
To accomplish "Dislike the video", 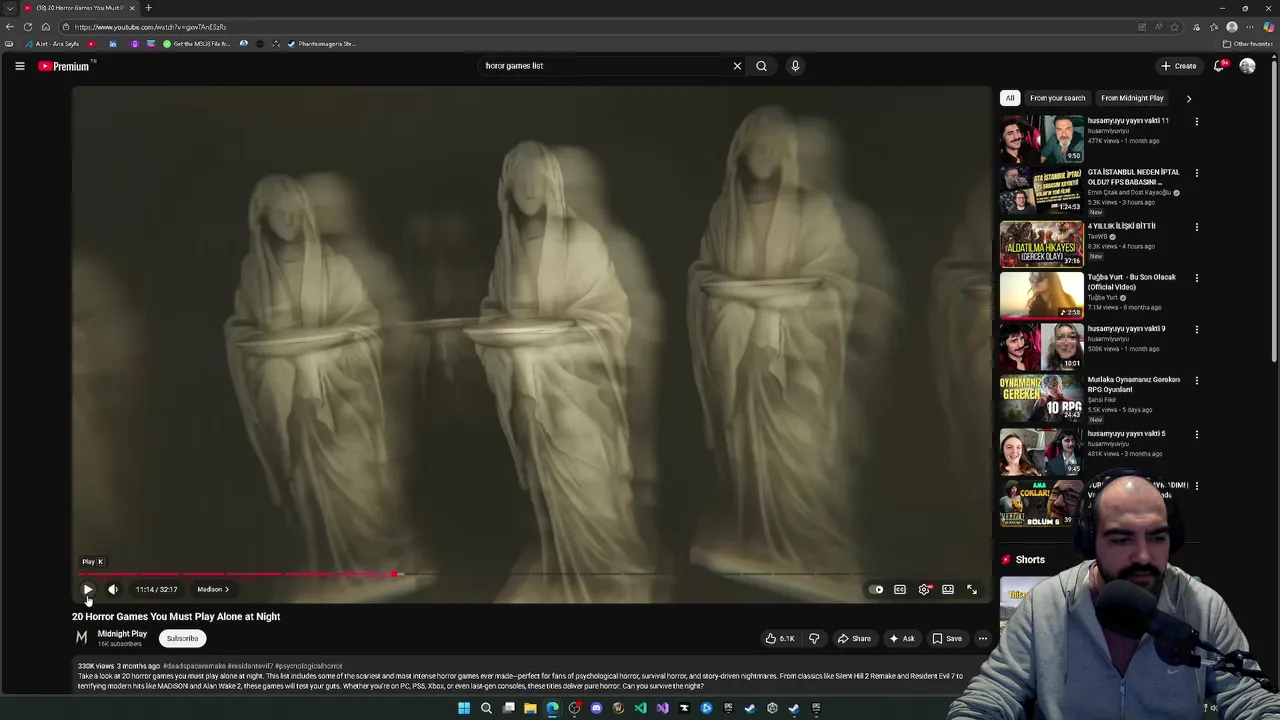I will click(814, 638).
